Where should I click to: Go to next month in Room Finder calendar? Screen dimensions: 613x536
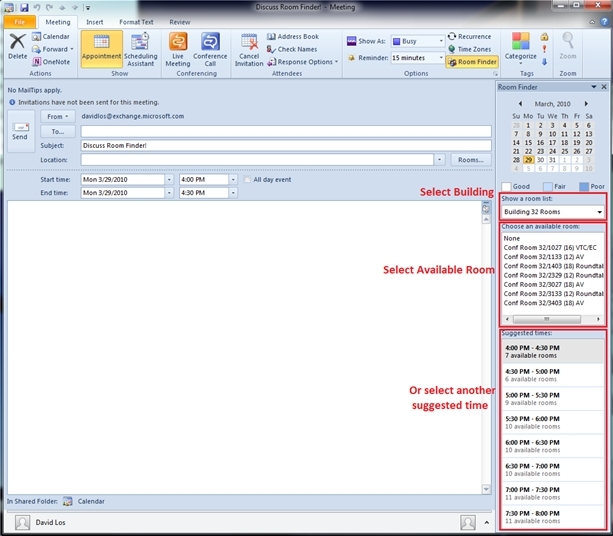point(586,104)
